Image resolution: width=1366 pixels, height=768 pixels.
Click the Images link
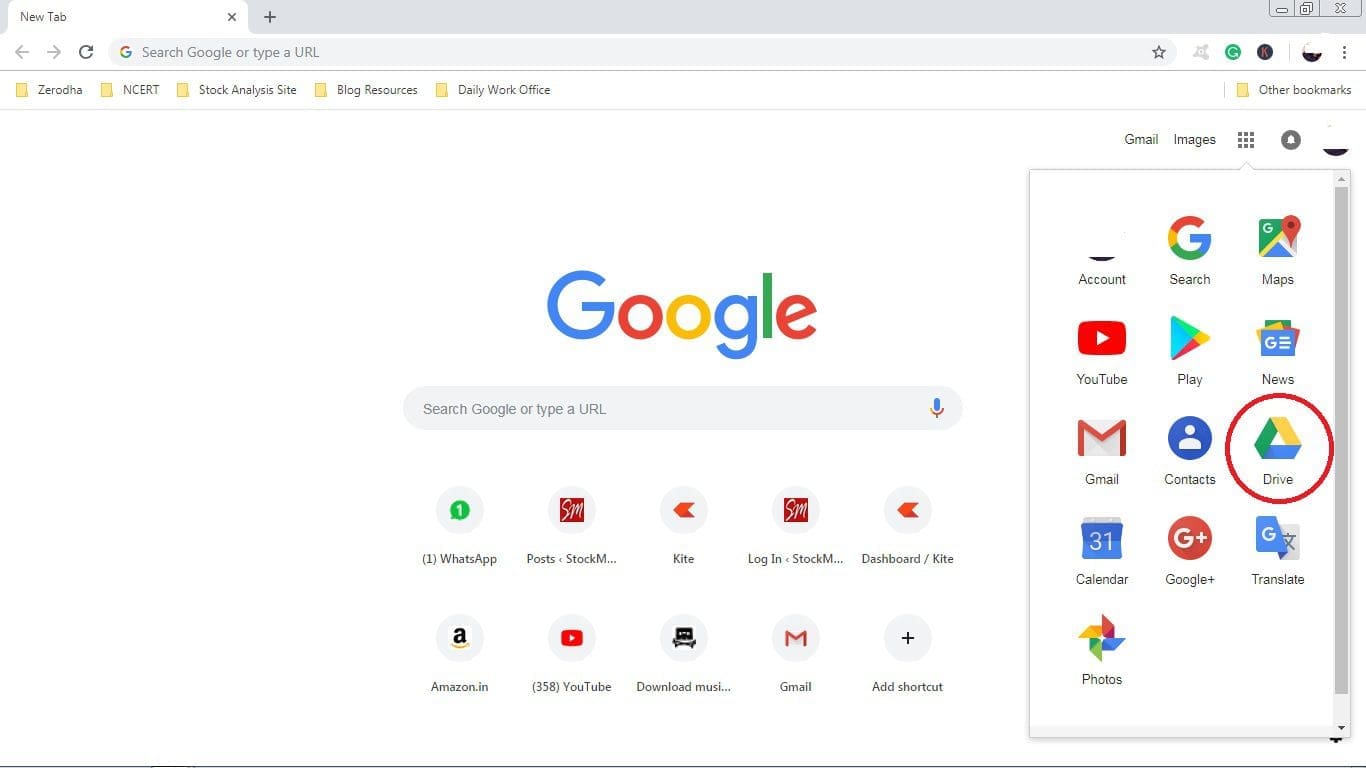pos(1194,140)
